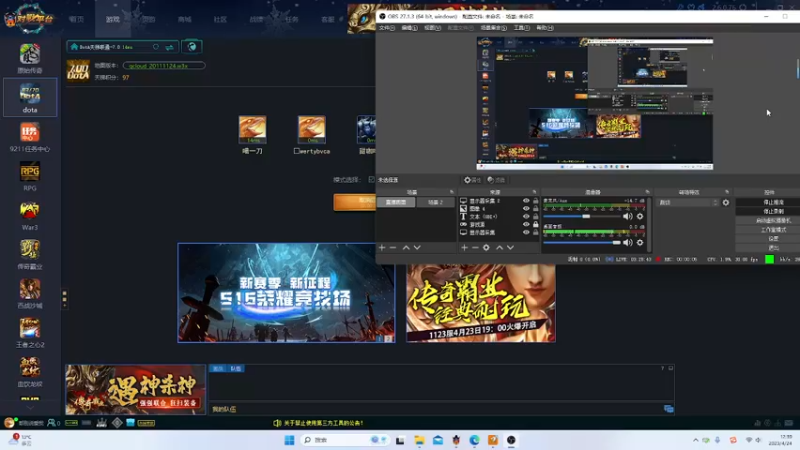Open the OBS Edit menu

[409, 28]
